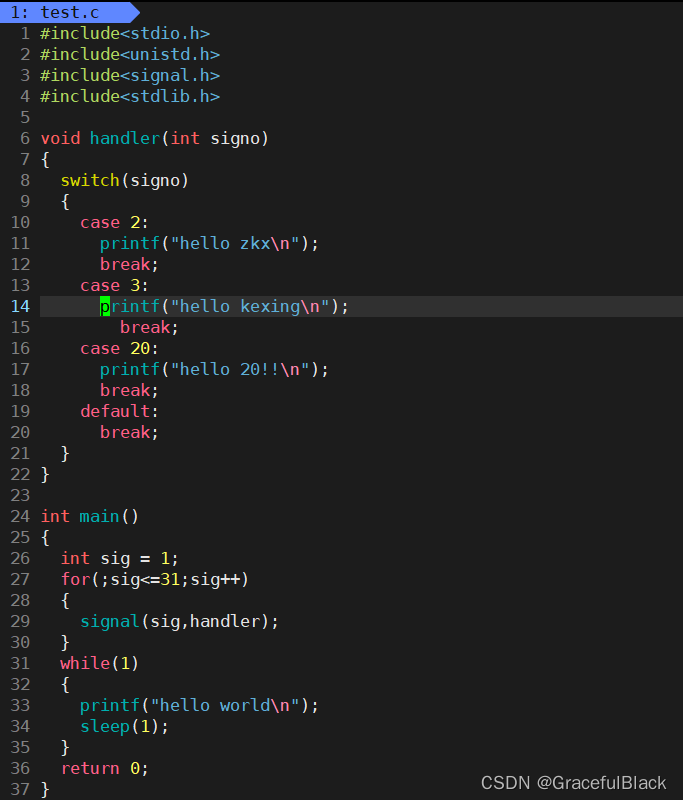This screenshot has height=800, width=683.
Task: Click the int sig = 1; line
Action: point(119,559)
